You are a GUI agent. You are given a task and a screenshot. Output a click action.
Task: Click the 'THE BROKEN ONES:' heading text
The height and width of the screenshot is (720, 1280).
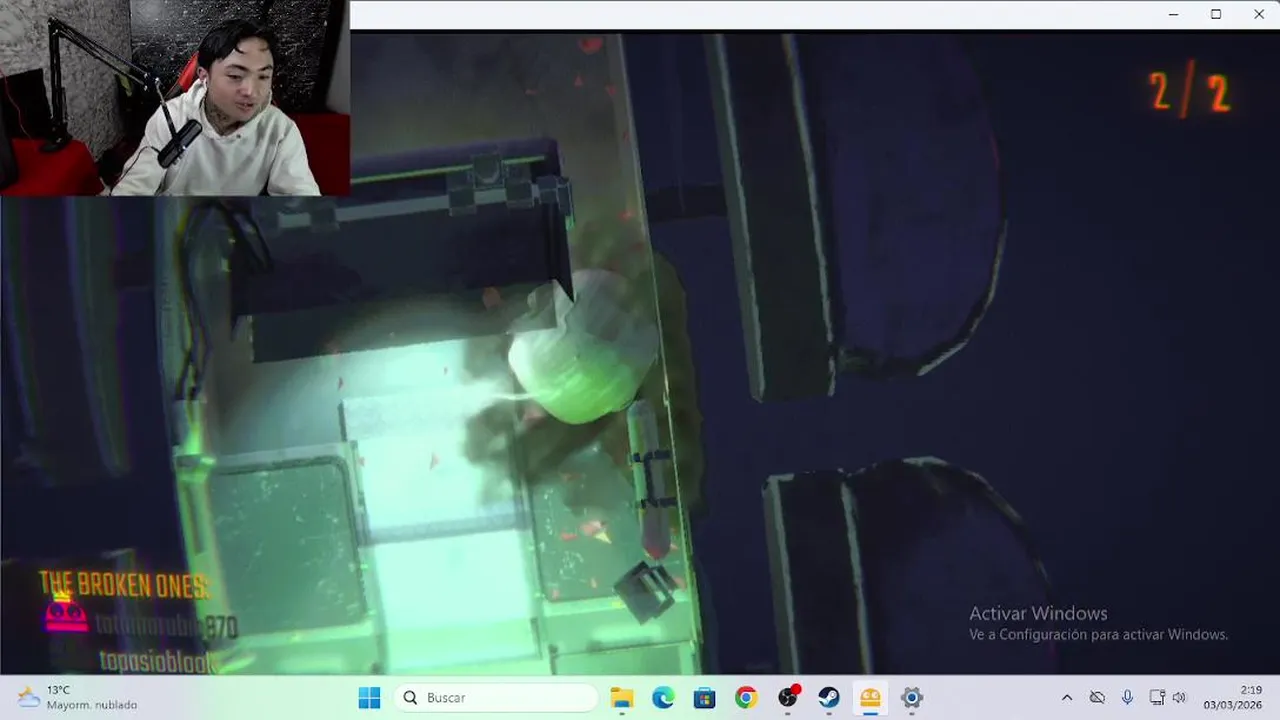point(125,585)
